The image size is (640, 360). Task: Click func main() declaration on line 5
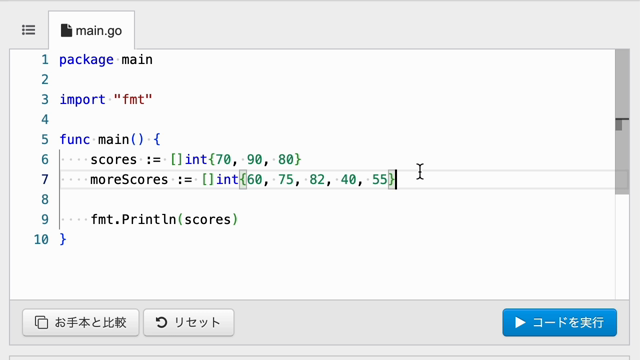pyautogui.click(x=102, y=140)
